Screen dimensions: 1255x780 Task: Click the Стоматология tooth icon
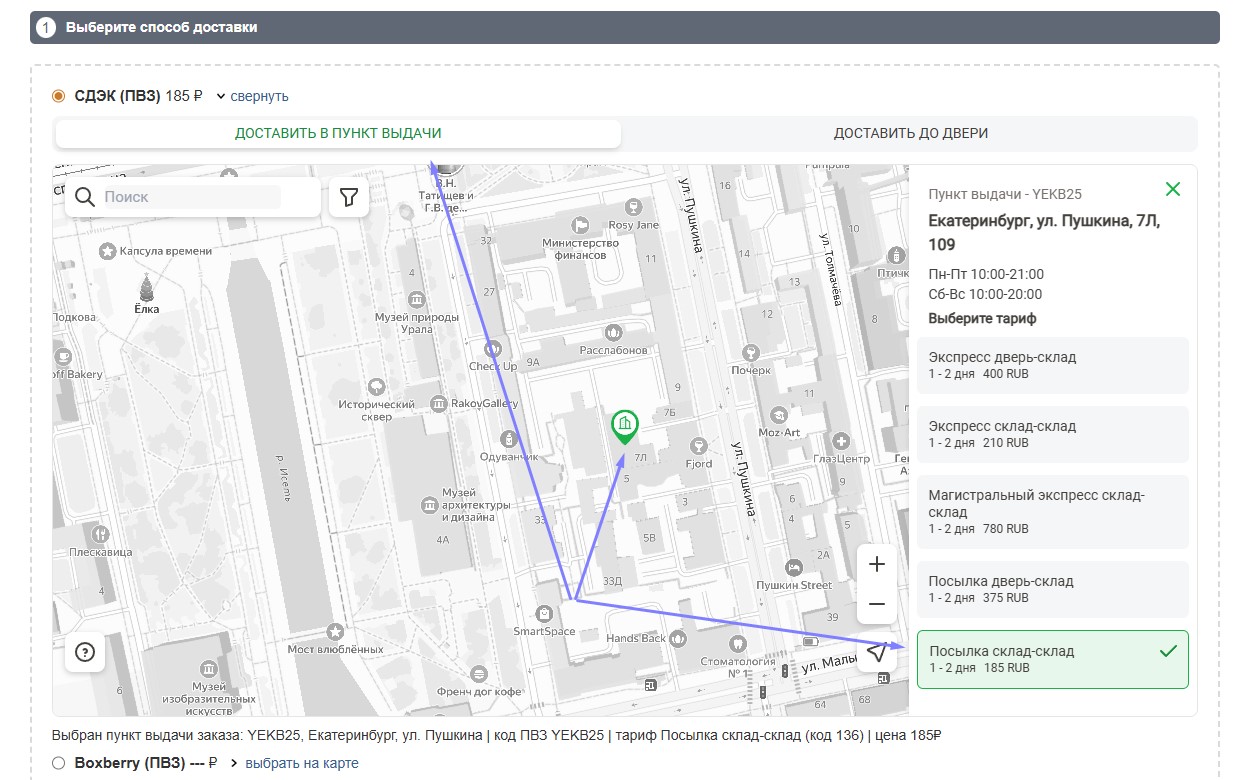736,645
